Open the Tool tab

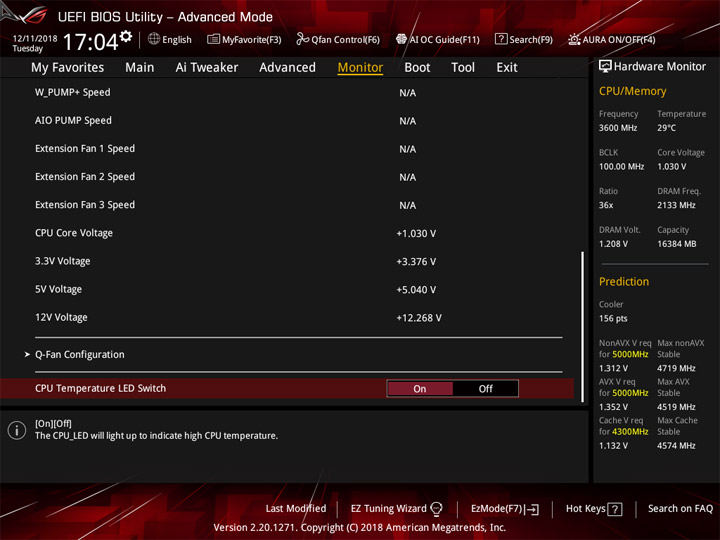[x=463, y=68]
